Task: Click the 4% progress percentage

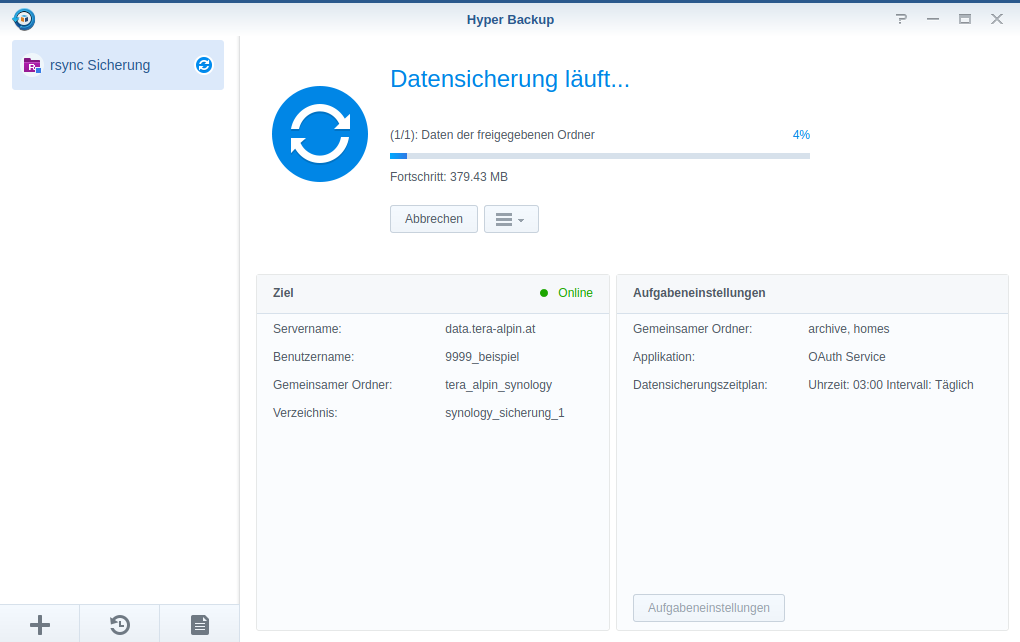Action: [801, 135]
